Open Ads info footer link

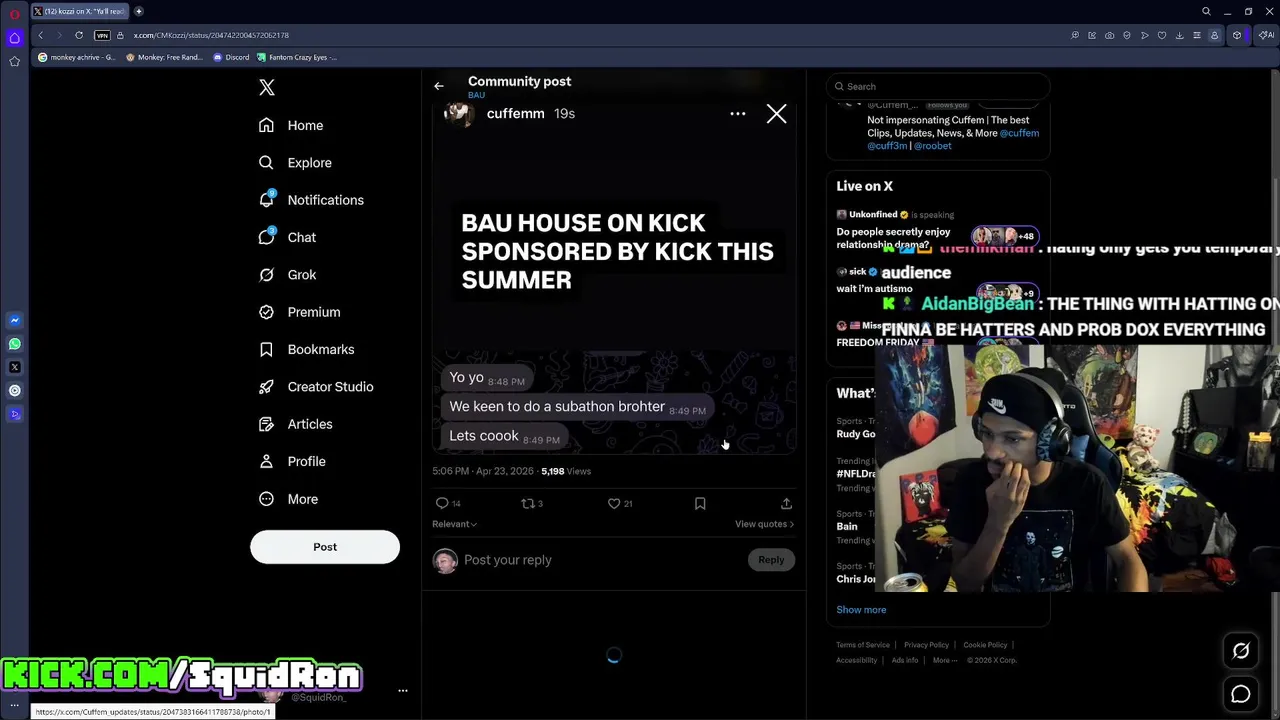pos(904,660)
